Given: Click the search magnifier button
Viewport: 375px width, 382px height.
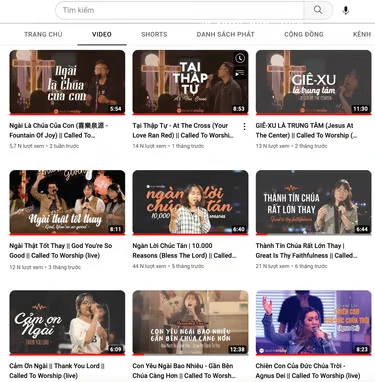Looking at the screenshot, I should click(x=318, y=10).
